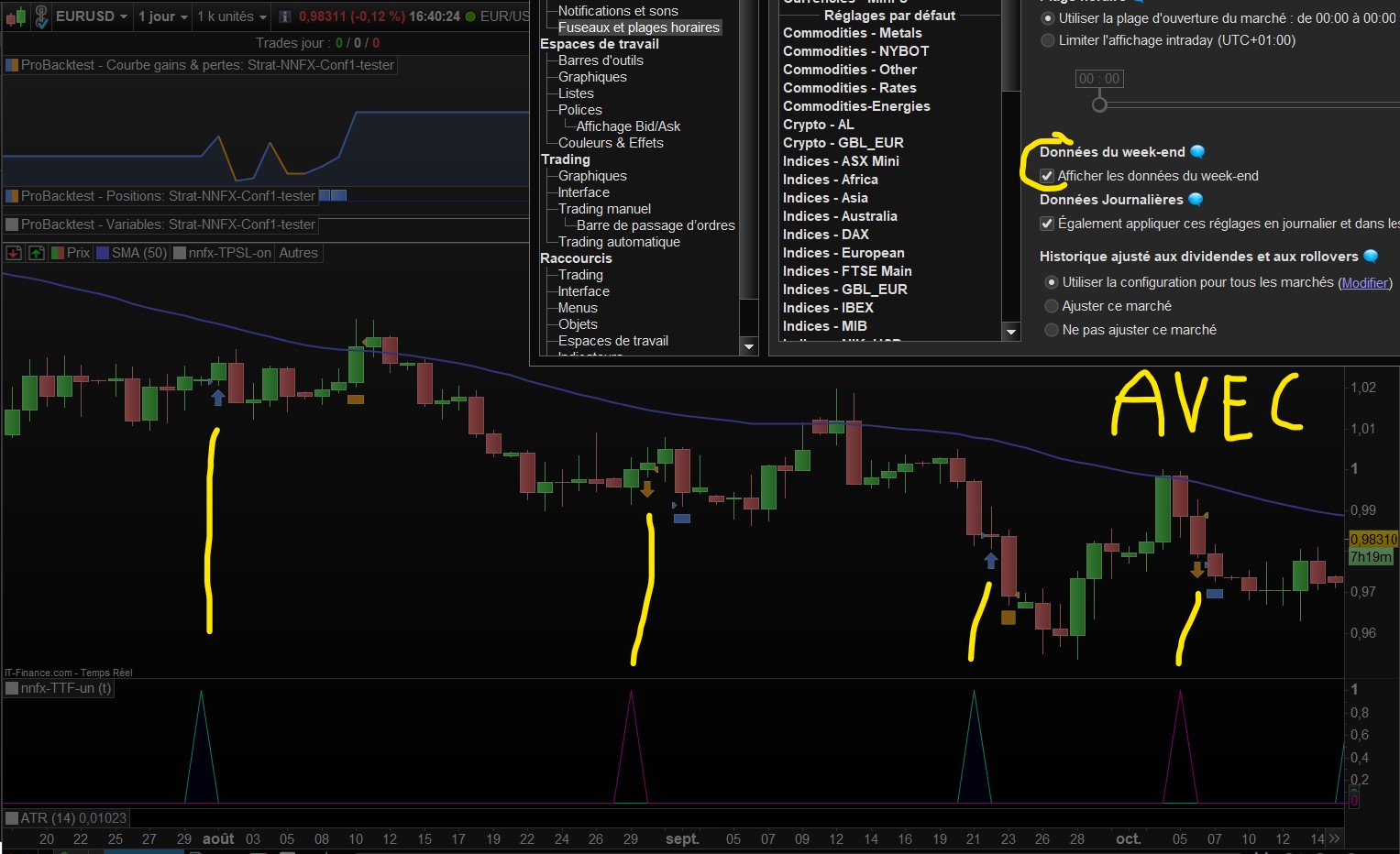
Task: Select Commodities - Metals in market list
Action: [853, 33]
